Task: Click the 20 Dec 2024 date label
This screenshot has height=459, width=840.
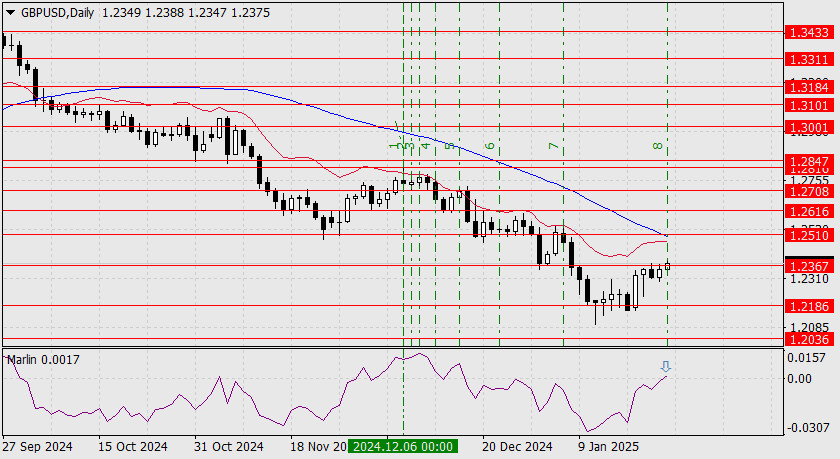Action: (x=517, y=447)
